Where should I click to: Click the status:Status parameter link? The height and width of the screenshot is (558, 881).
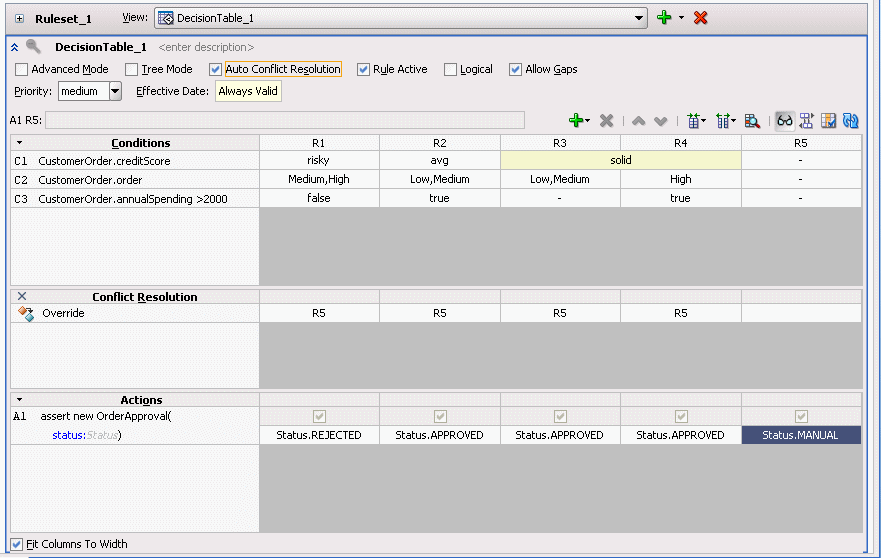click(85, 435)
